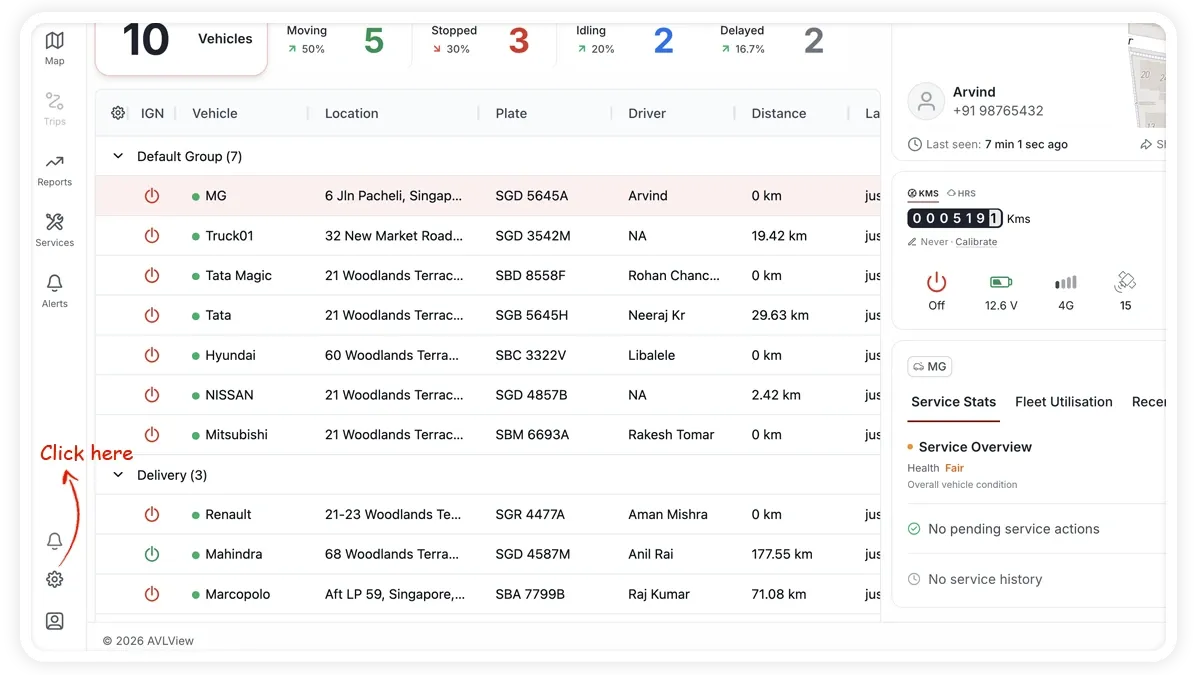Viewport: 1200px width, 675px height.
Task: Filter by Stopped vehicles count
Action: point(518,41)
